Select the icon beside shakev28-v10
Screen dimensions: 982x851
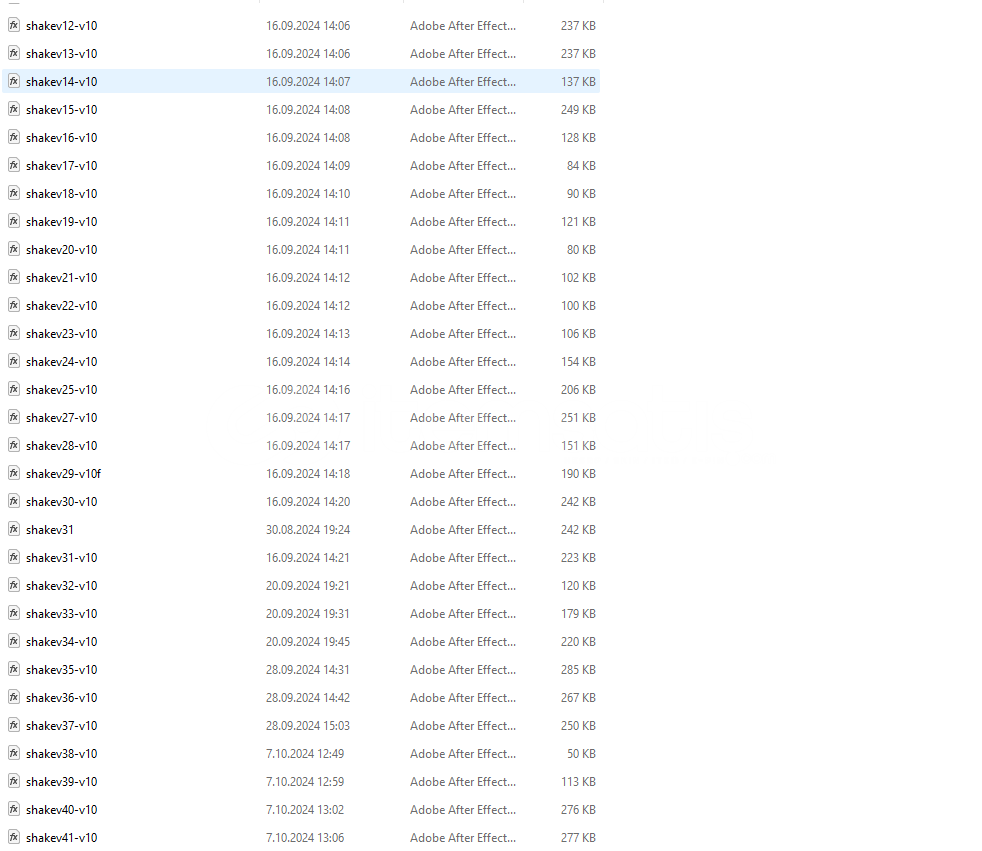click(x=14, y=445)
